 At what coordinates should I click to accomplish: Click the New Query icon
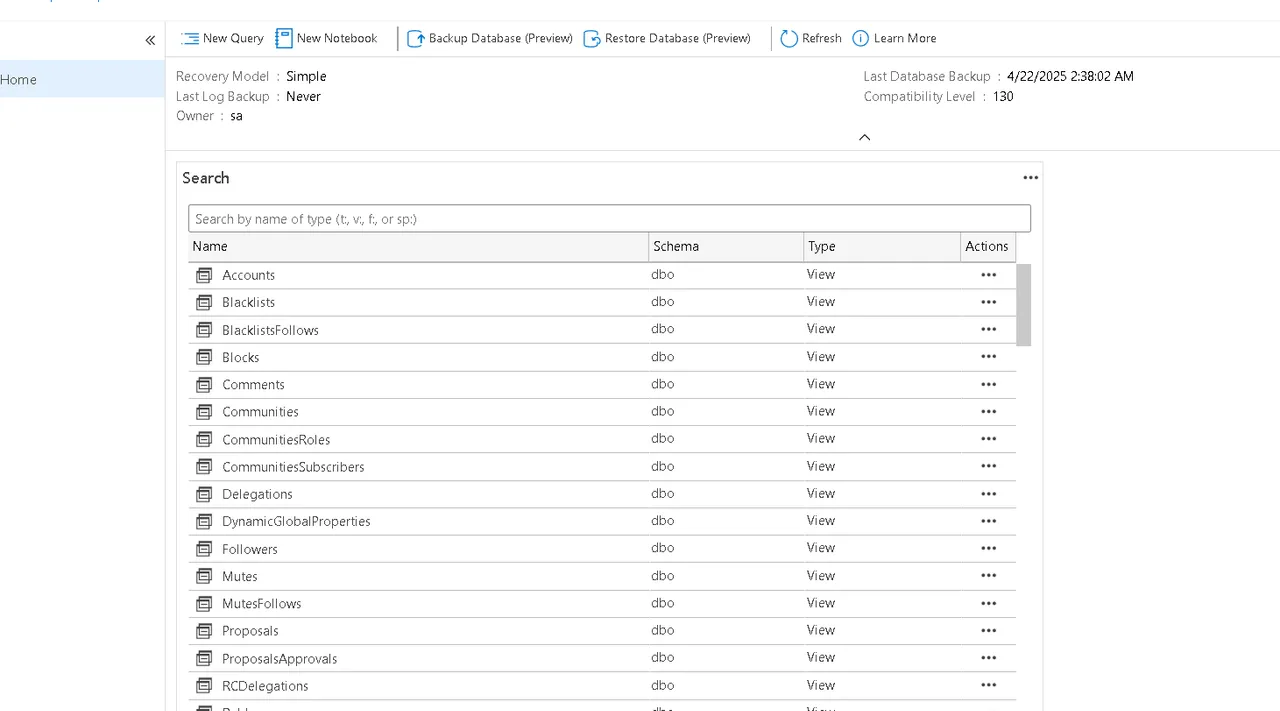(190, 38)
